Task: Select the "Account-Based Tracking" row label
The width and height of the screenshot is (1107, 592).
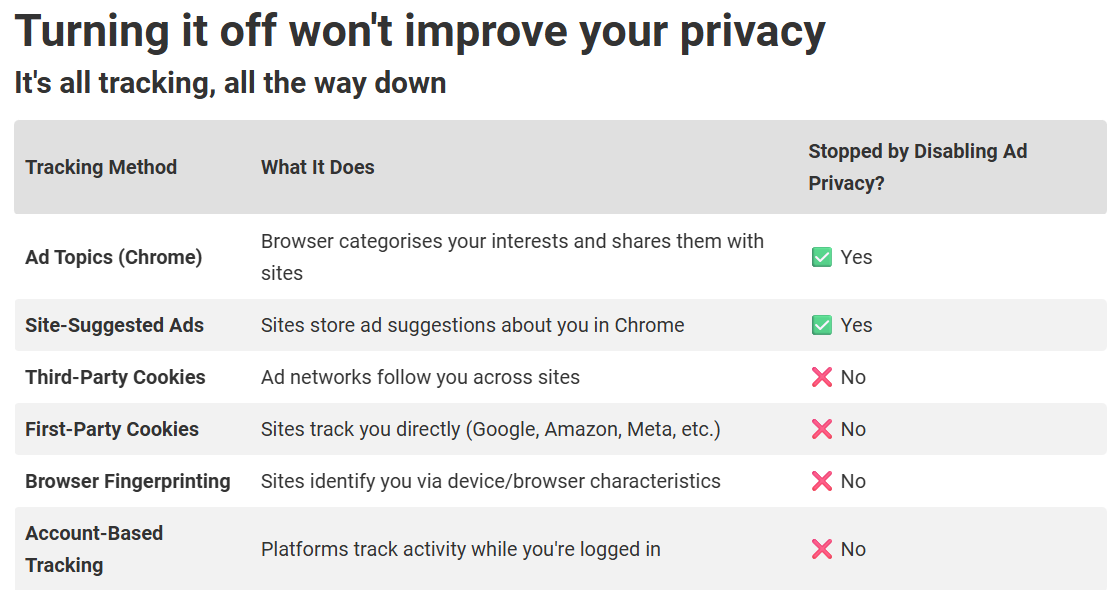Action: pyautogui.click(x=94, y=549)
